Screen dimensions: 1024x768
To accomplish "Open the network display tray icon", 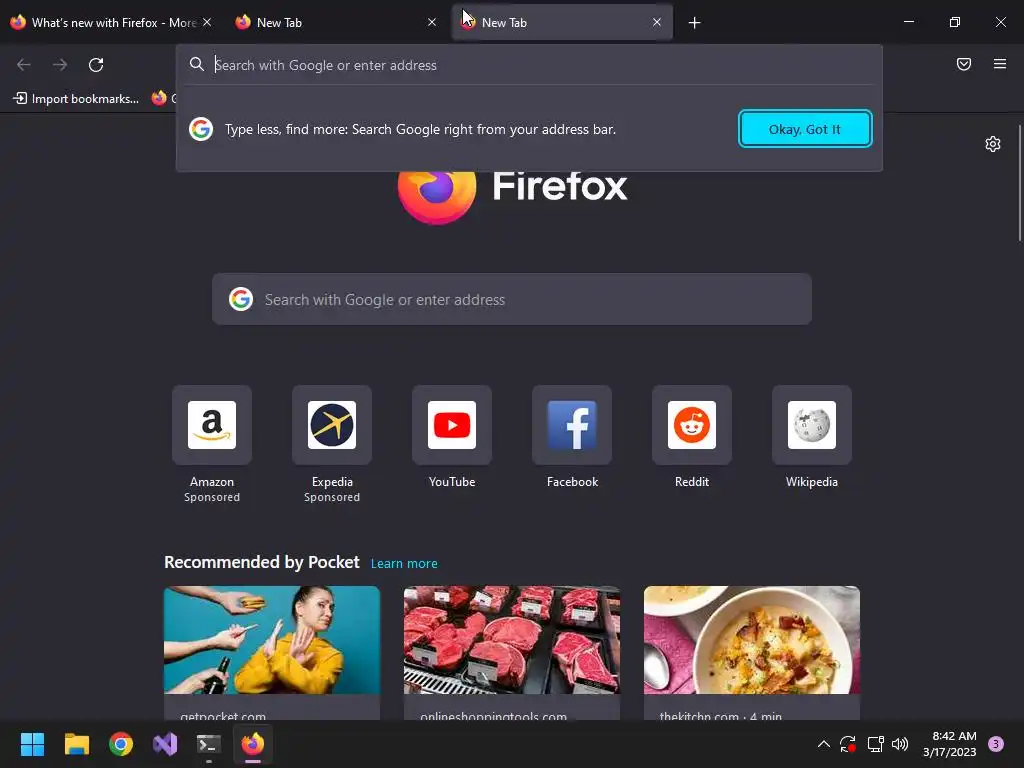I will click(875, 744).
